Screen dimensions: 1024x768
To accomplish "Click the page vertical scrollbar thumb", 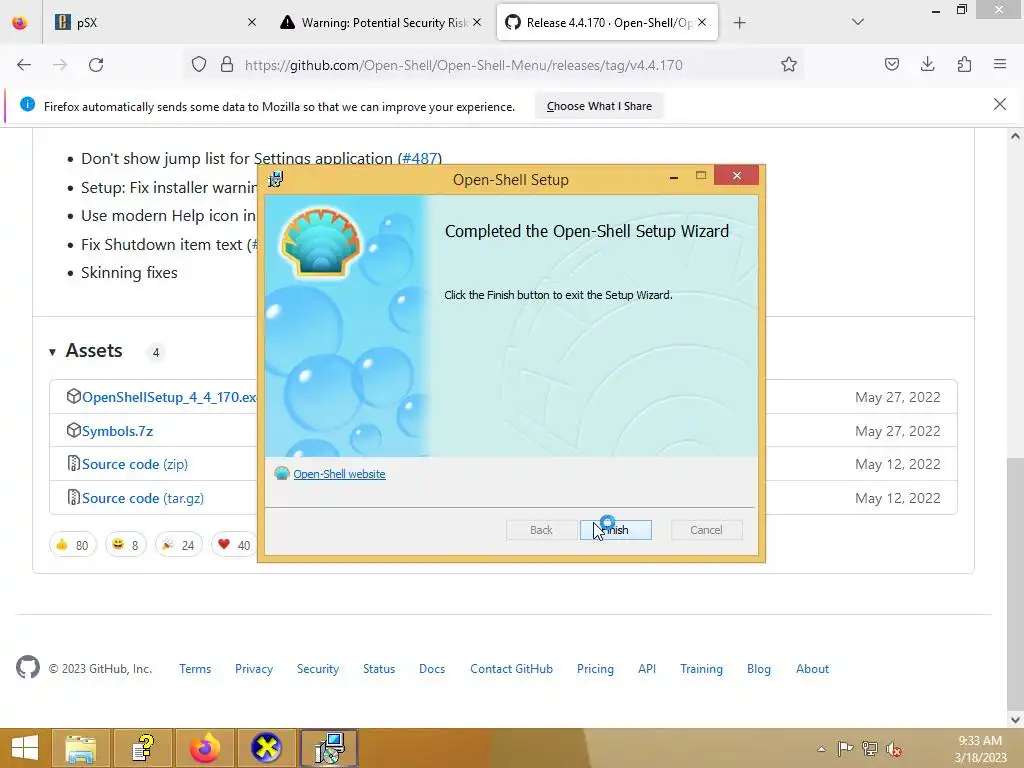I will coord(1014,584).
